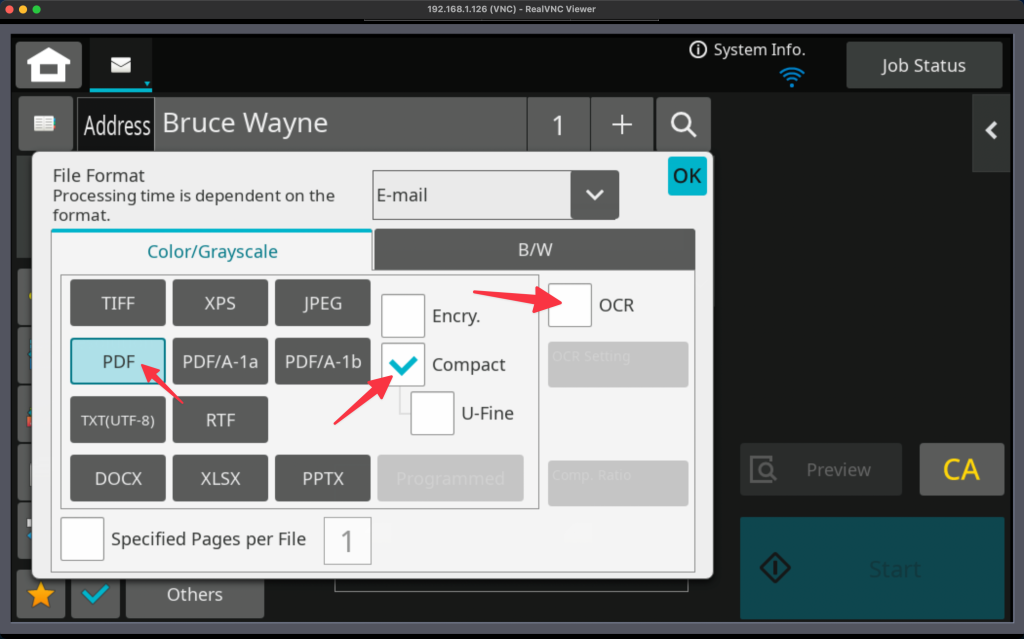Click the pages per file number field

(347, 541)
